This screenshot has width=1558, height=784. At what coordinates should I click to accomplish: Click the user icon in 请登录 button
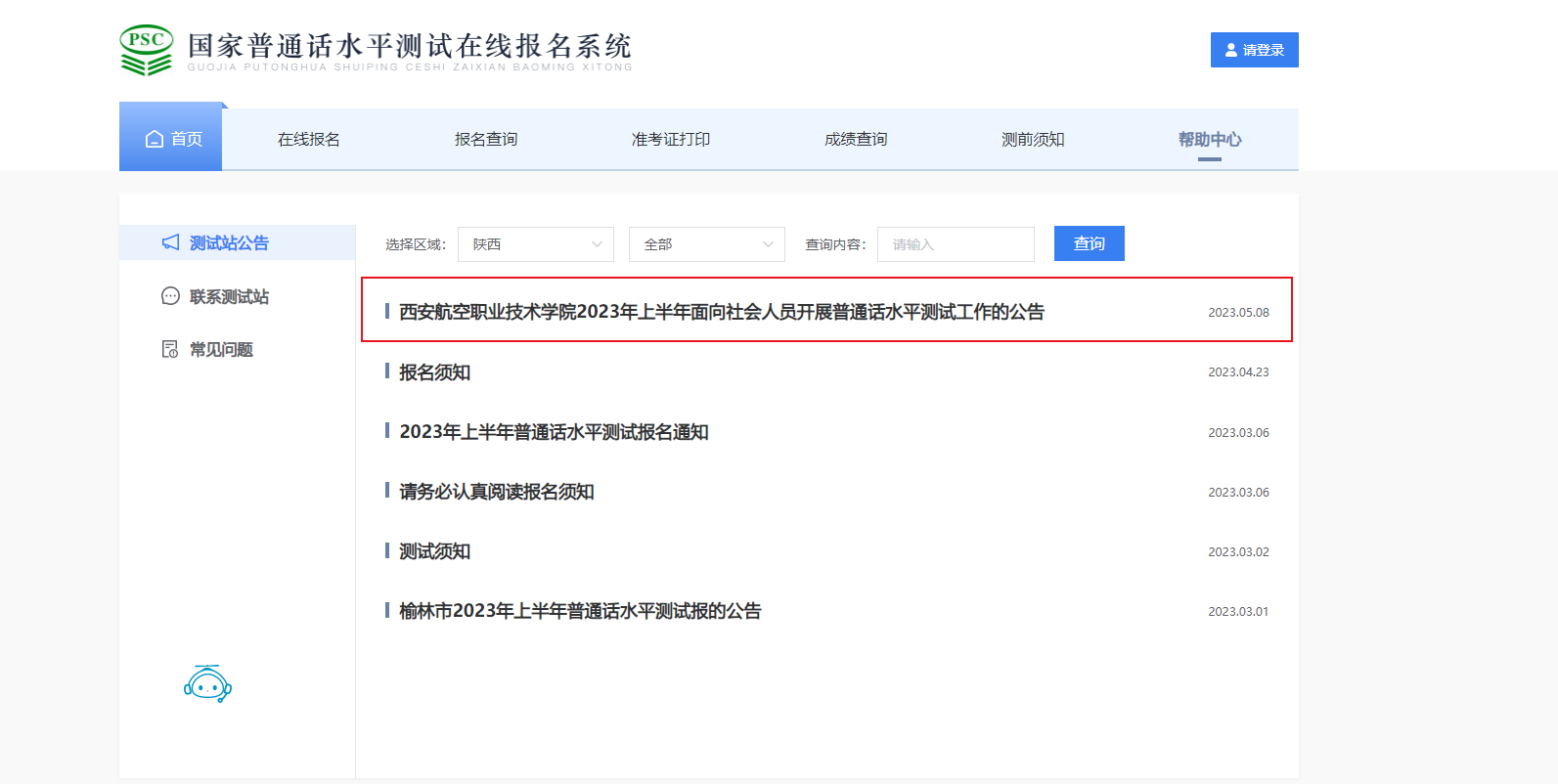(x=1231, y=50)
